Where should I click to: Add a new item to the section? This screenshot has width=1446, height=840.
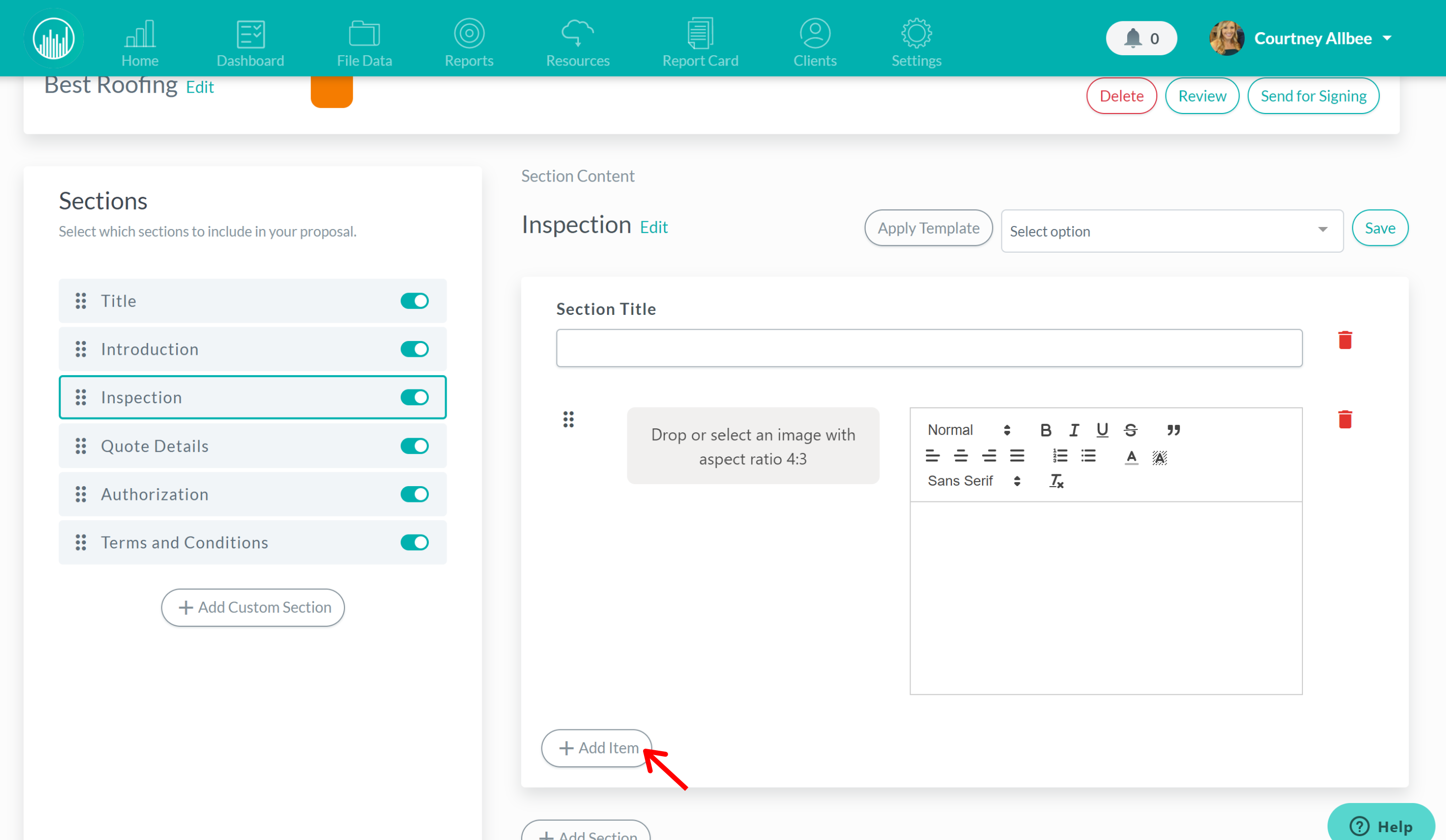click(597, 748)
